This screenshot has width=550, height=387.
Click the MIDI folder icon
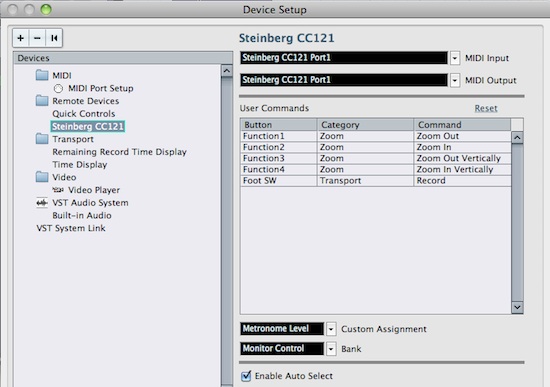42,75
